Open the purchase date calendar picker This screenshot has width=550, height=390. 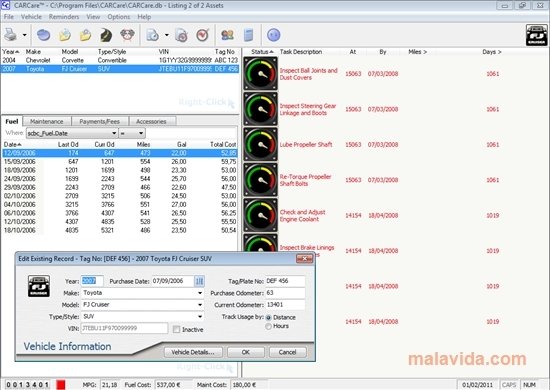tap(199, 281)
